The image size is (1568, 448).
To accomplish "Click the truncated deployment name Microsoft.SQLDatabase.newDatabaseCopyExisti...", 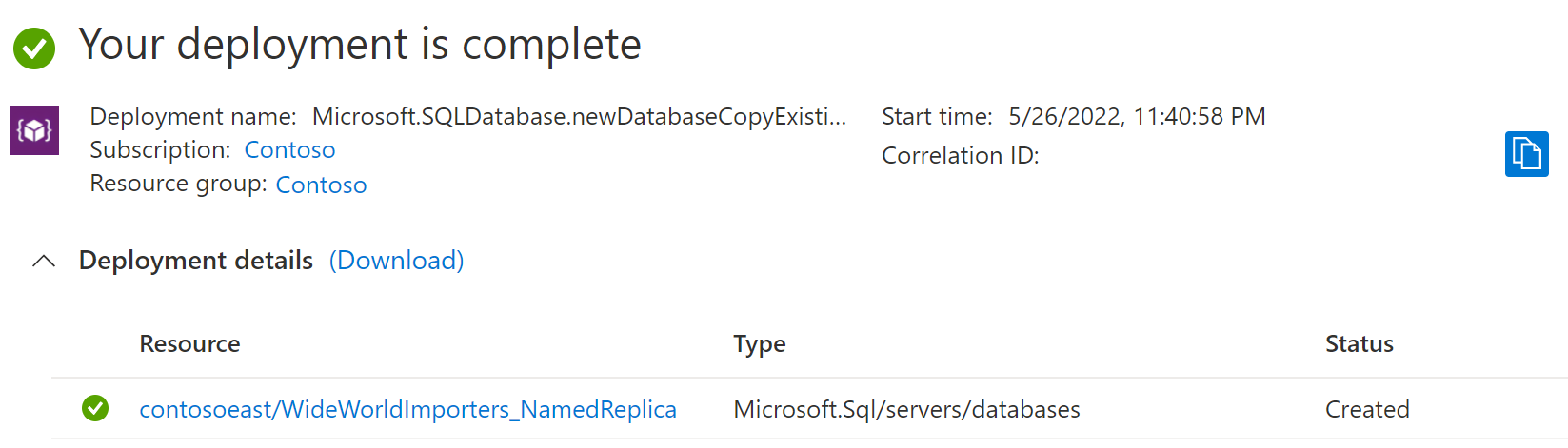I will [x=579, y=117].
